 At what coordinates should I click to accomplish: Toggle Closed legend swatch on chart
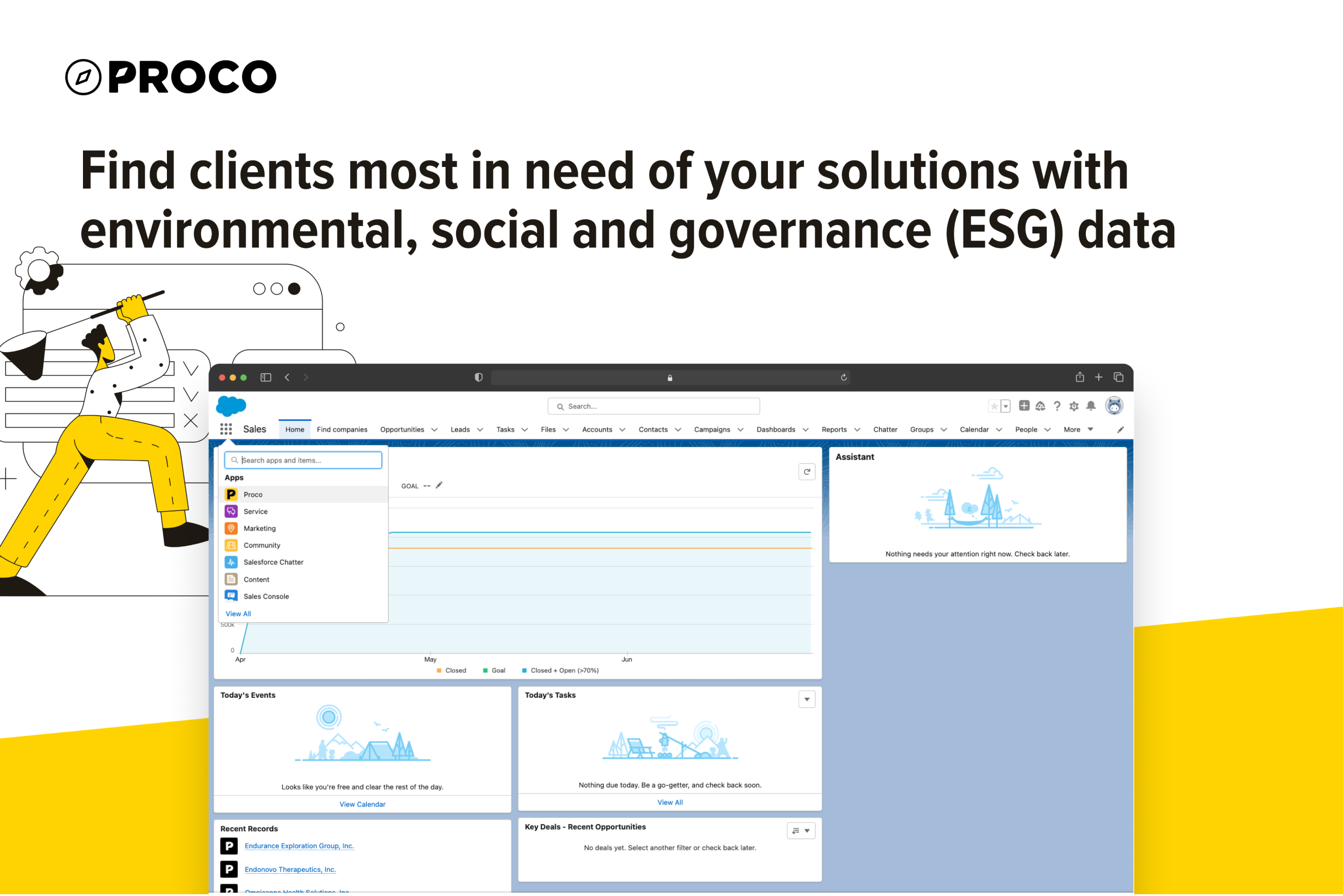click(439, 671)
